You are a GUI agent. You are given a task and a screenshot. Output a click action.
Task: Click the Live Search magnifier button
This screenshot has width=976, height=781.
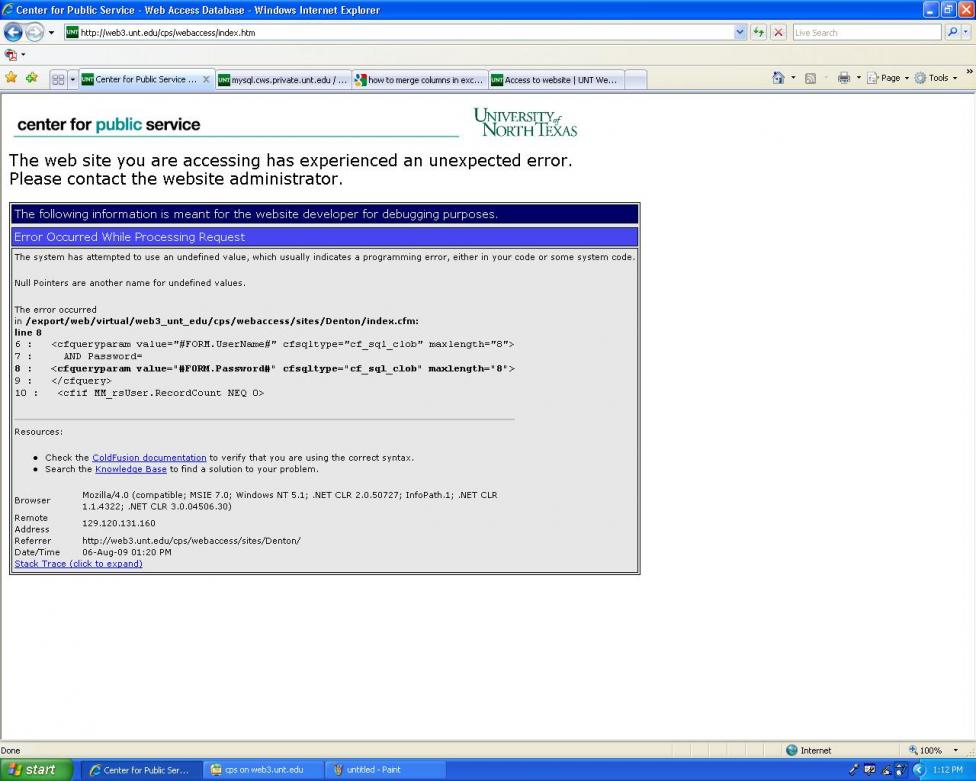952,32
